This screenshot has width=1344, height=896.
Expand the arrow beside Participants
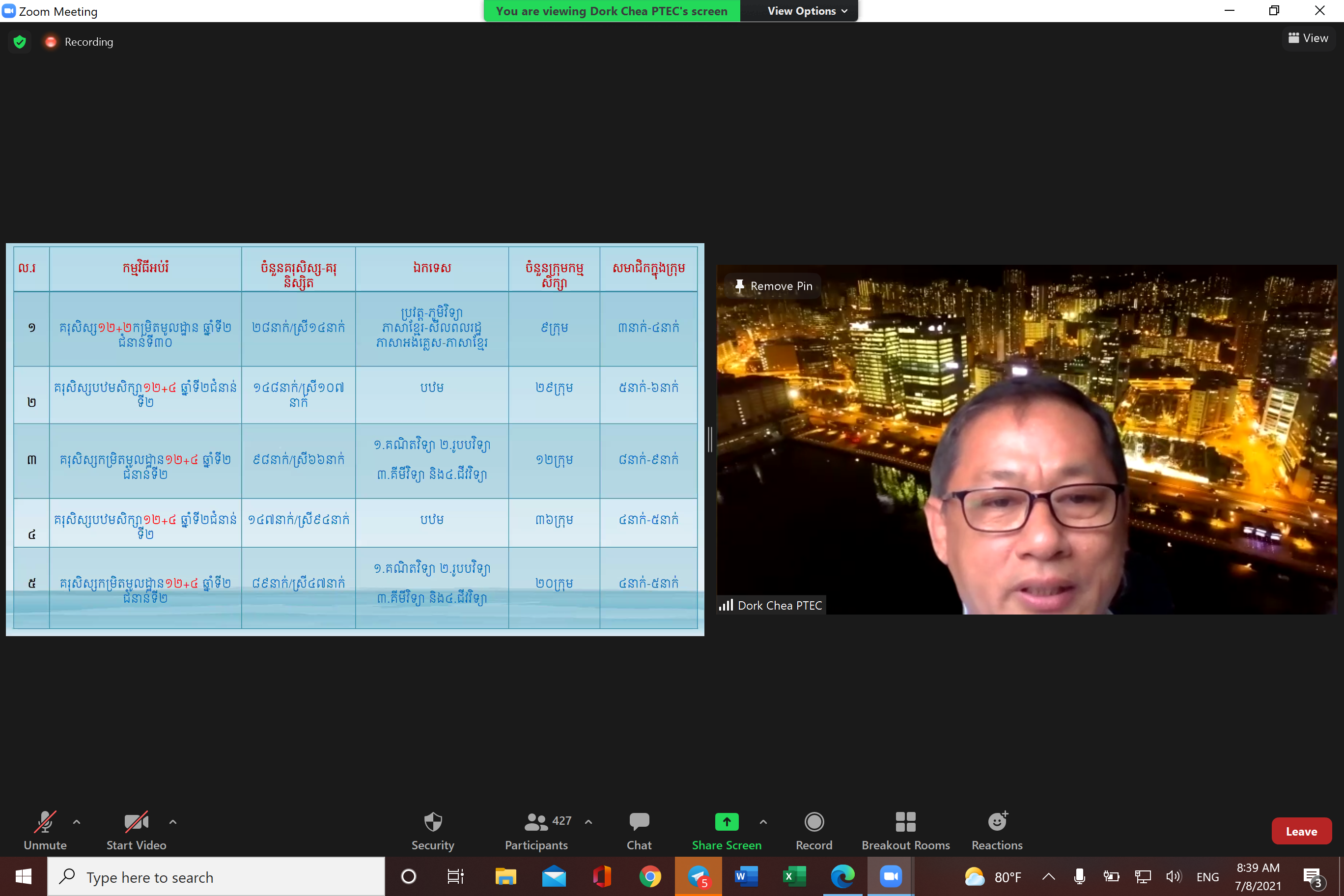(x=588, y=822)
